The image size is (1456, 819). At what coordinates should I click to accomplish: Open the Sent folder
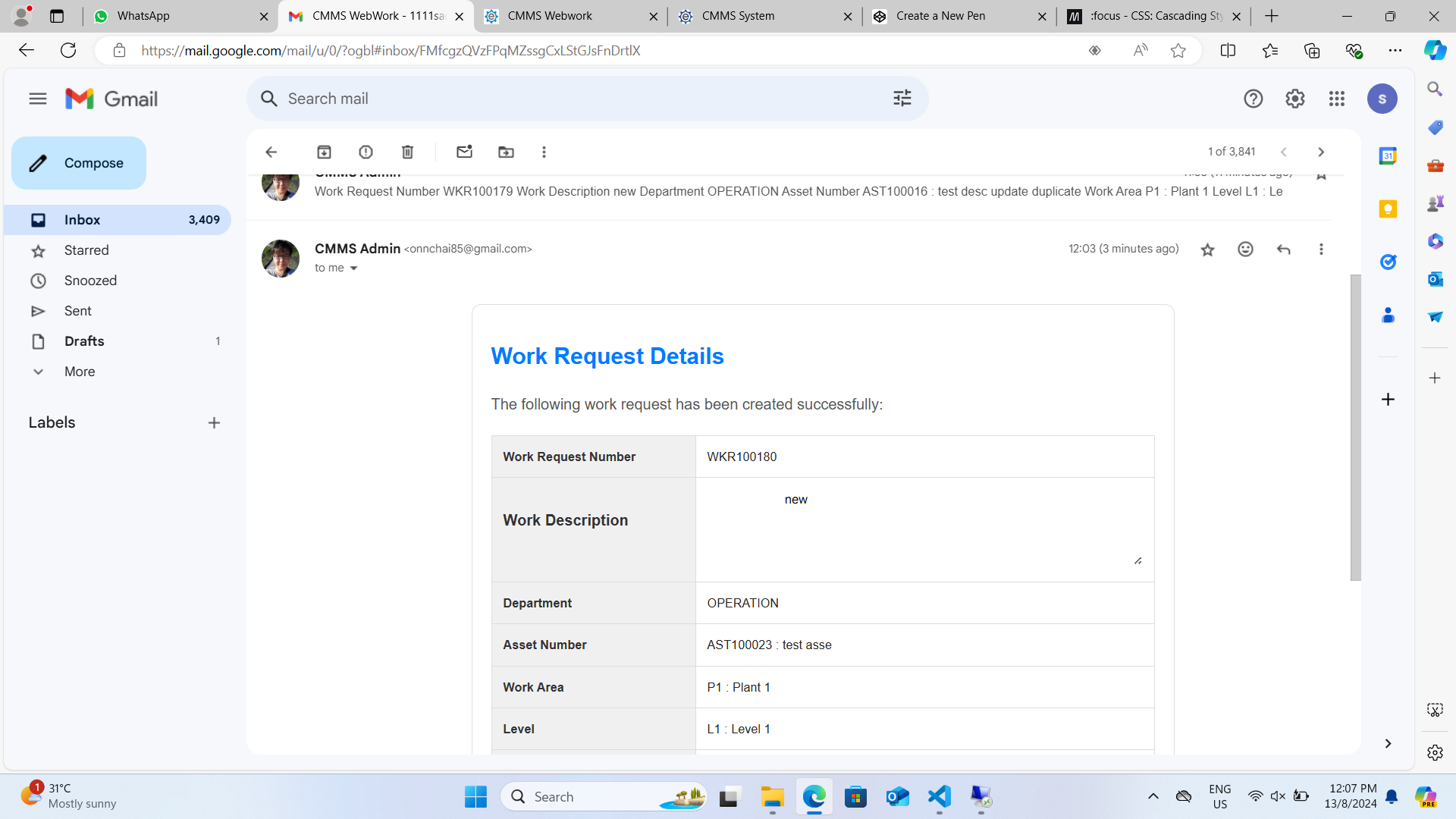[x=77, y=311]
